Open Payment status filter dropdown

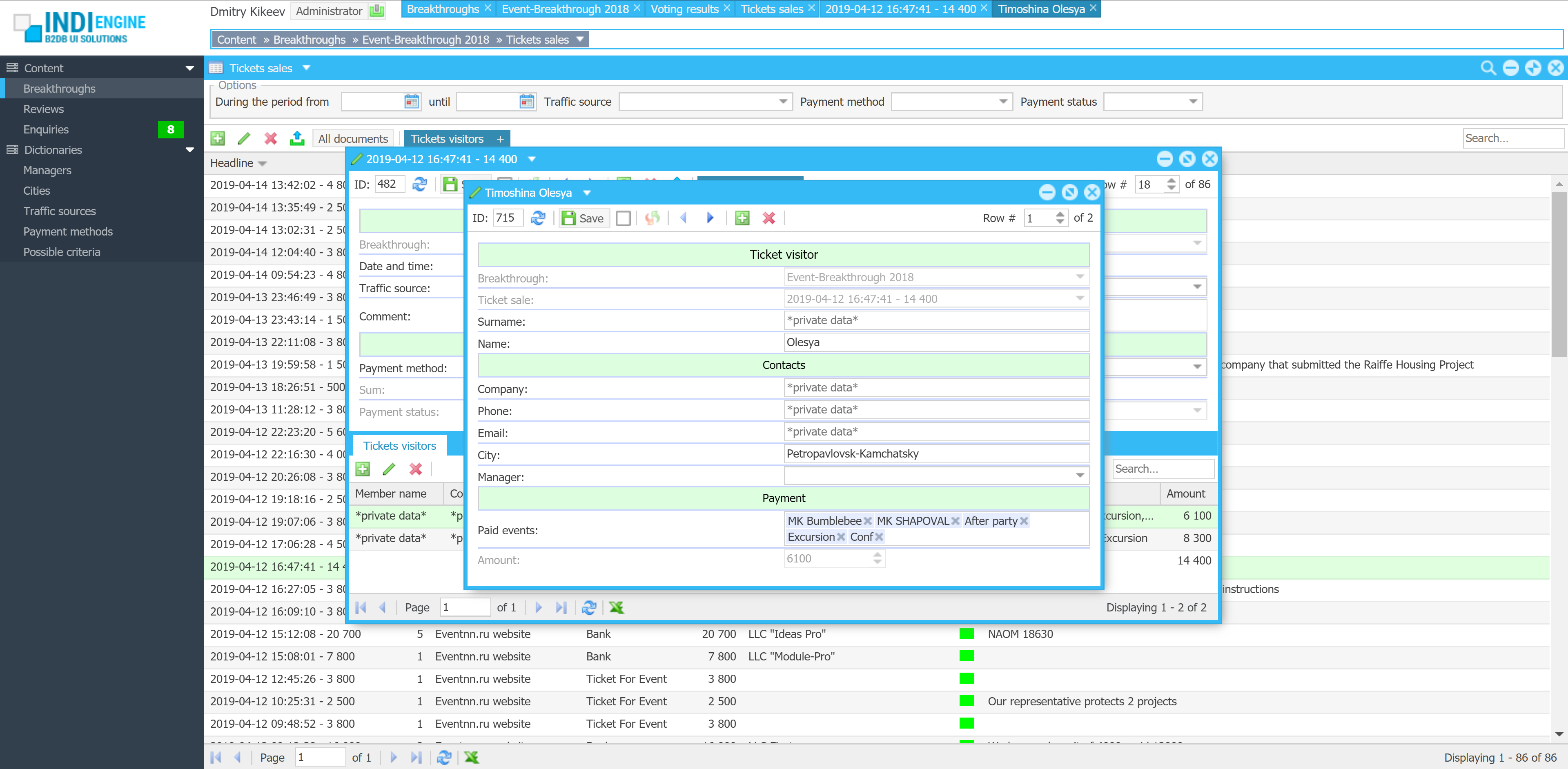(x=1192, y=102)
